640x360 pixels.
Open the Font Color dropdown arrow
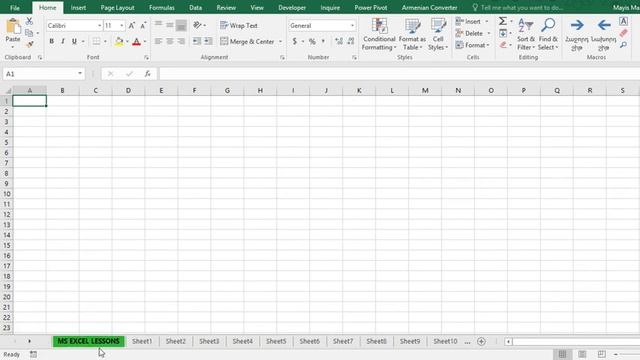(x=145, y=41)
